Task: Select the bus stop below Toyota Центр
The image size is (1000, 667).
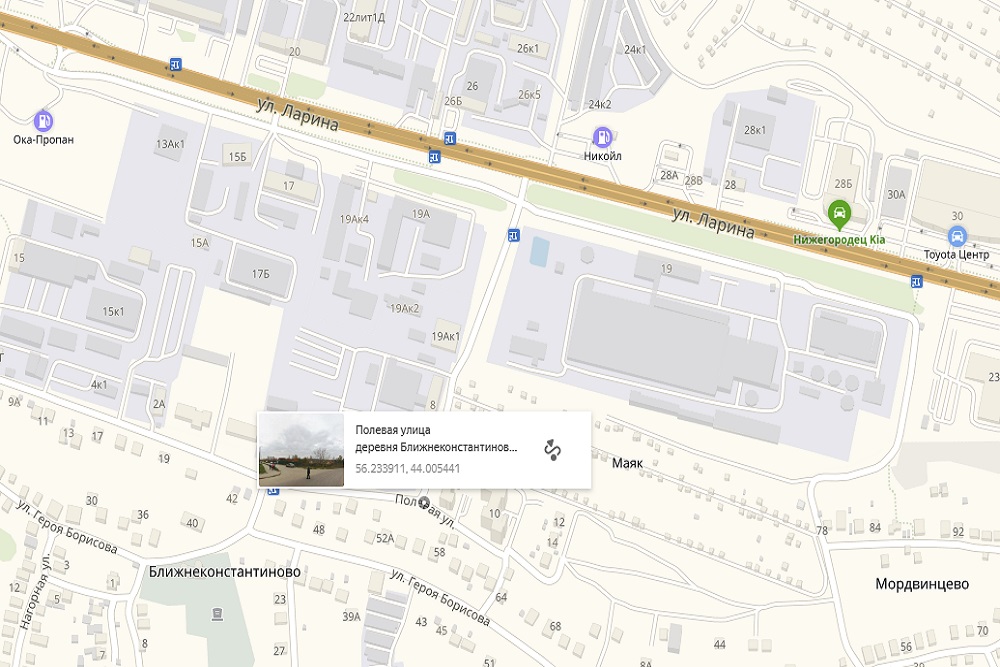Action: point(916,282)
